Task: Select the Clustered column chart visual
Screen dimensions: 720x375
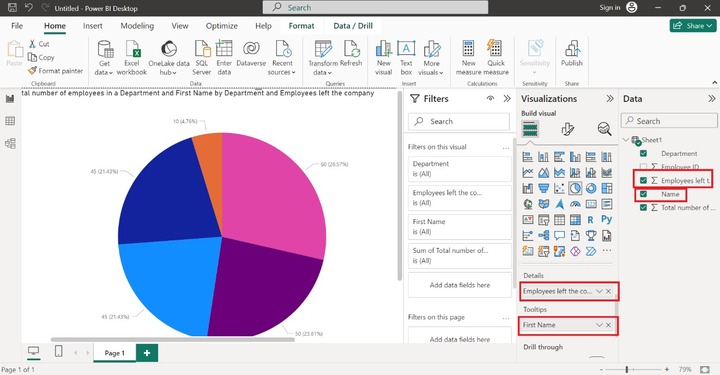Action: 575,157
